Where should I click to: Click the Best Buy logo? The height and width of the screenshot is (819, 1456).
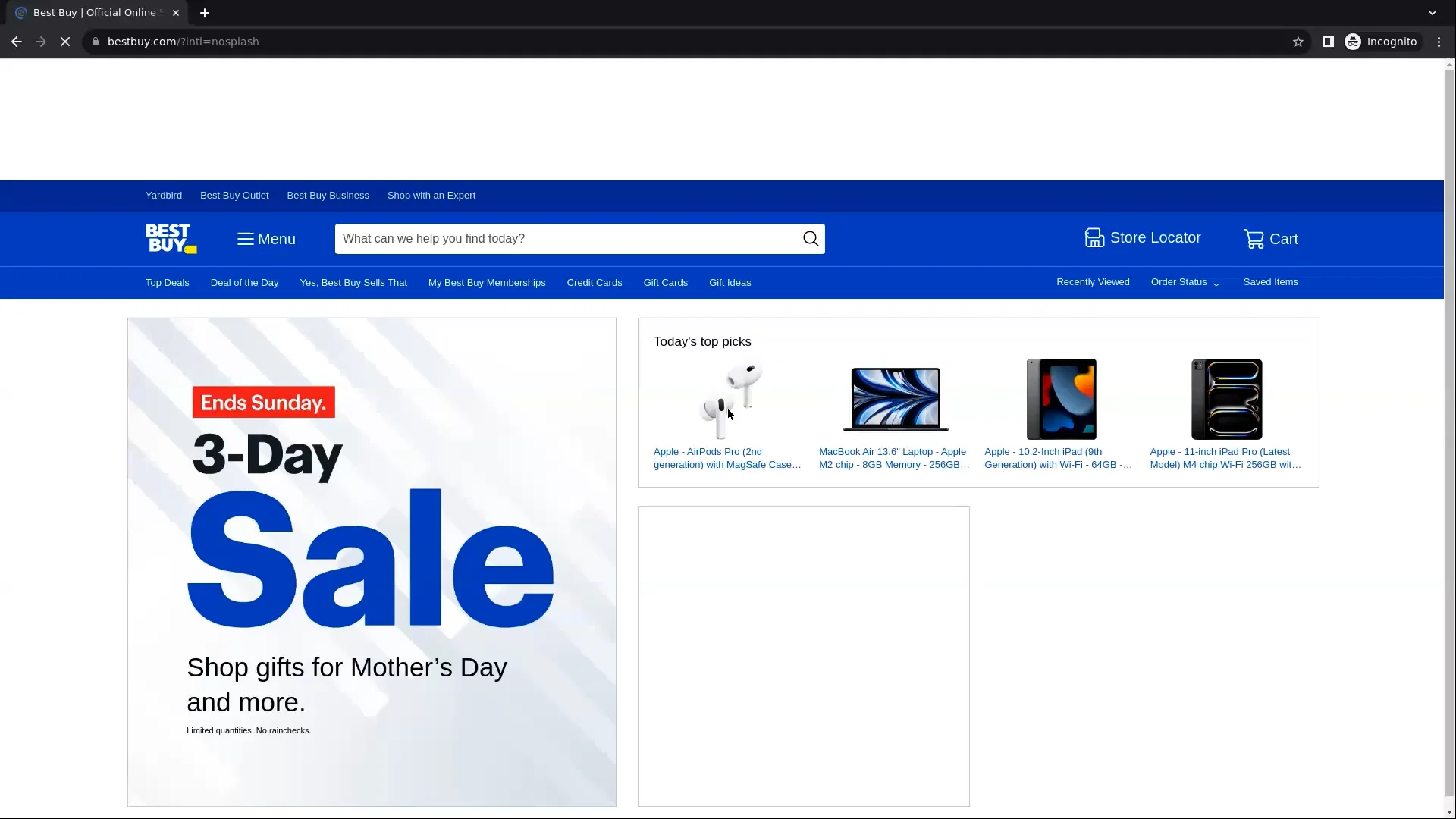169,238
